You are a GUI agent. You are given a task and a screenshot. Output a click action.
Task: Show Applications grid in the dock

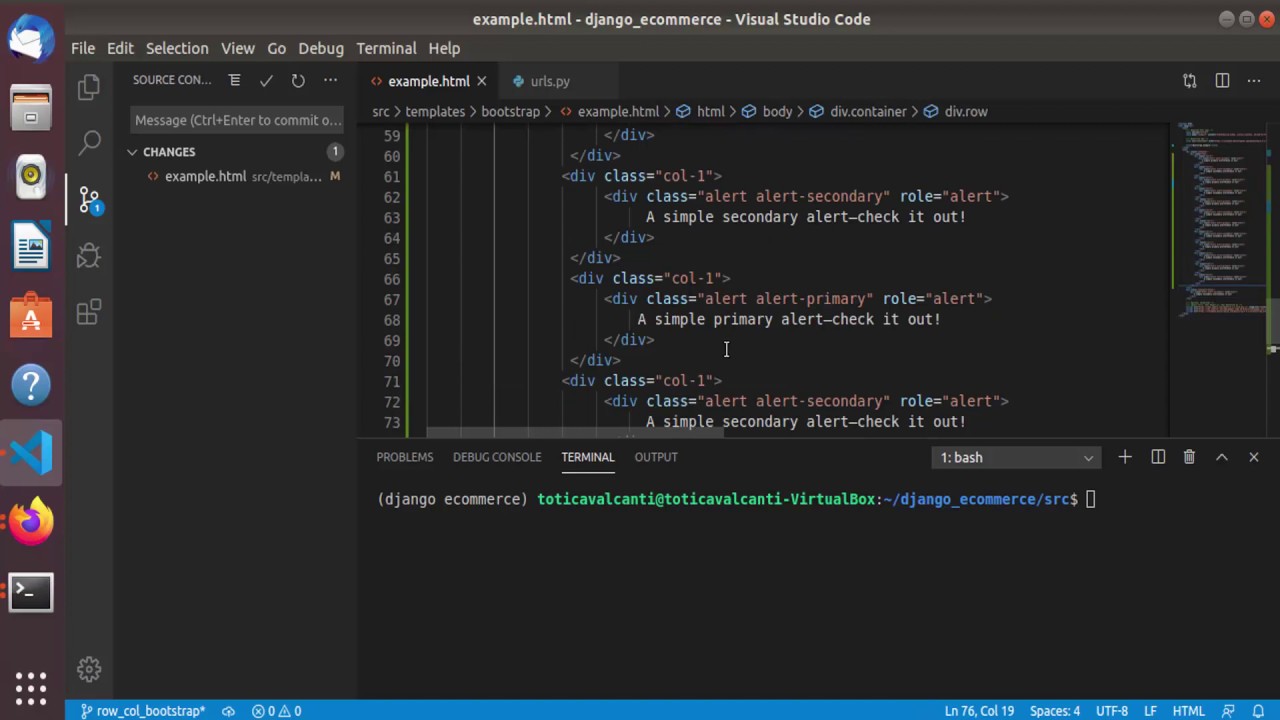pos(31,688)
